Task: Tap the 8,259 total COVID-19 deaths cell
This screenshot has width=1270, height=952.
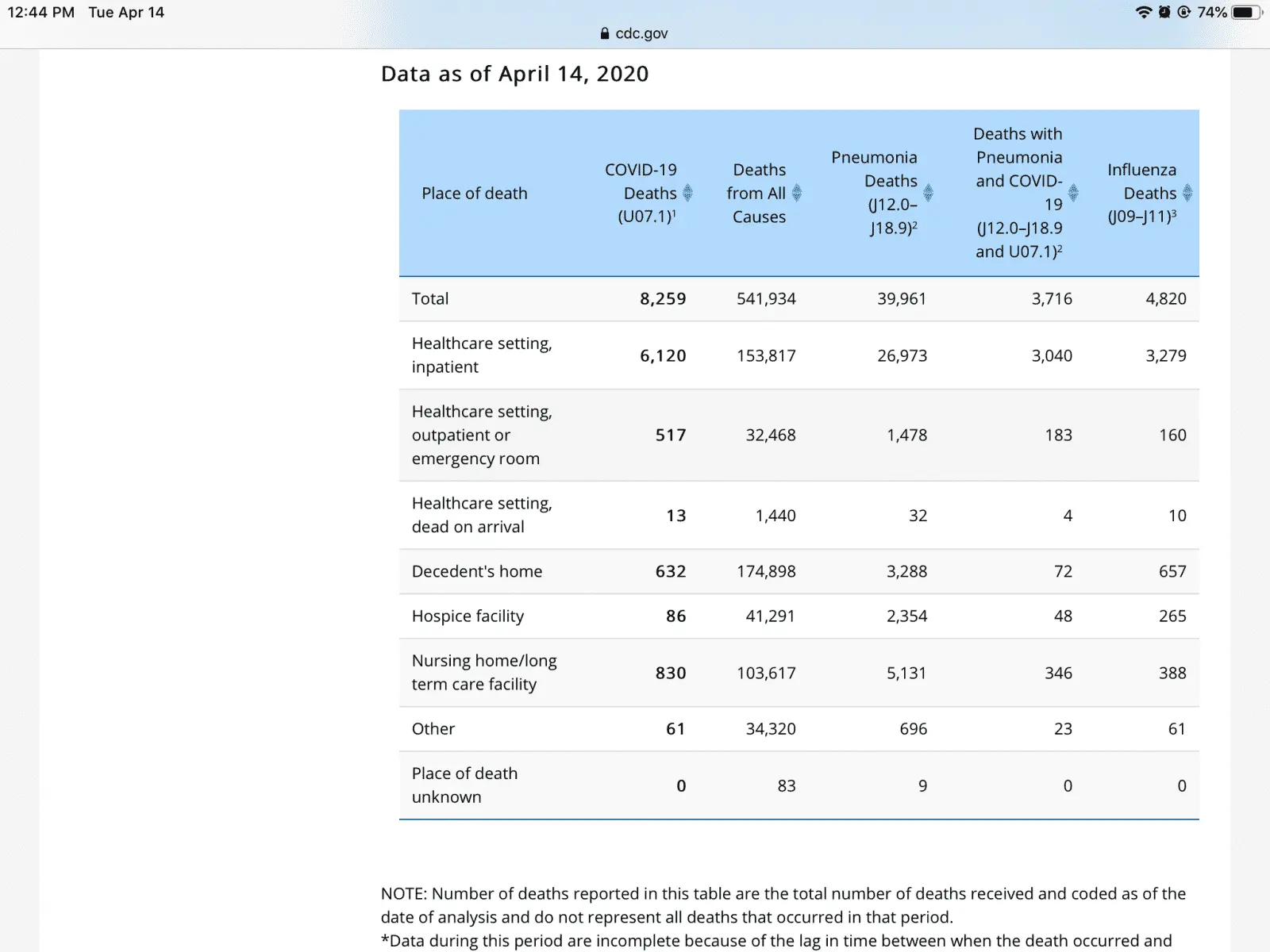Action: click(x=663, y=299)
